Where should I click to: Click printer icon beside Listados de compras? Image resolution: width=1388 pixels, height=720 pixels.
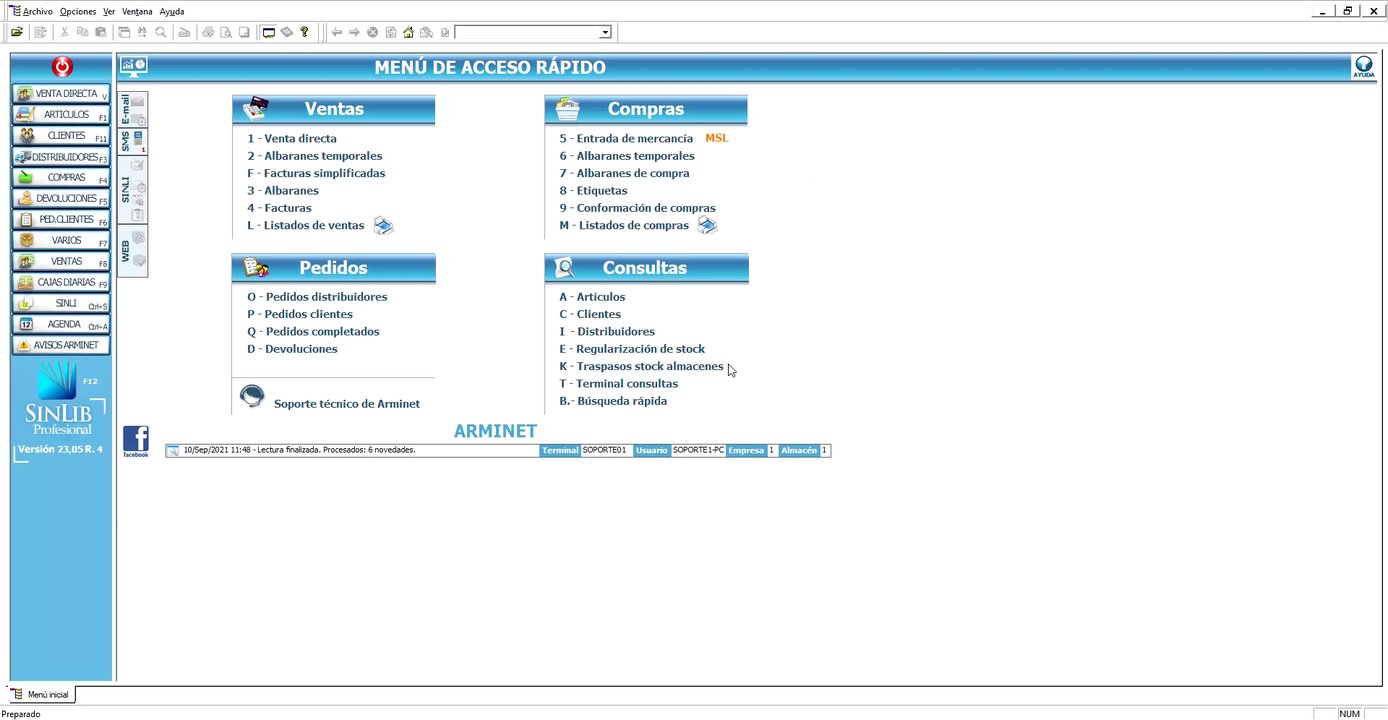pyautogui.click(x=707, y=226)
